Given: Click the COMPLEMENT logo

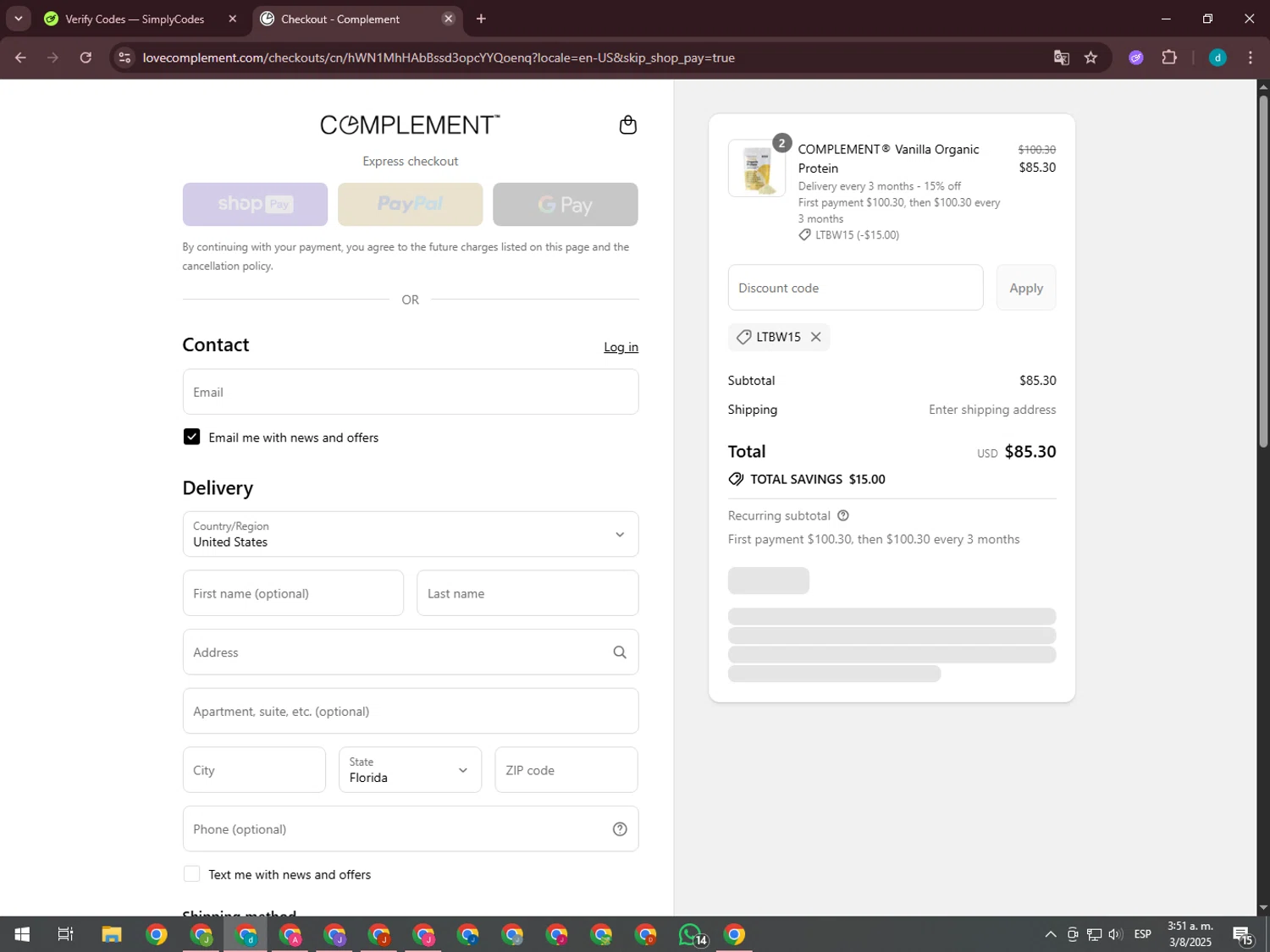Looking at the screenshot, I should (410, 125).
